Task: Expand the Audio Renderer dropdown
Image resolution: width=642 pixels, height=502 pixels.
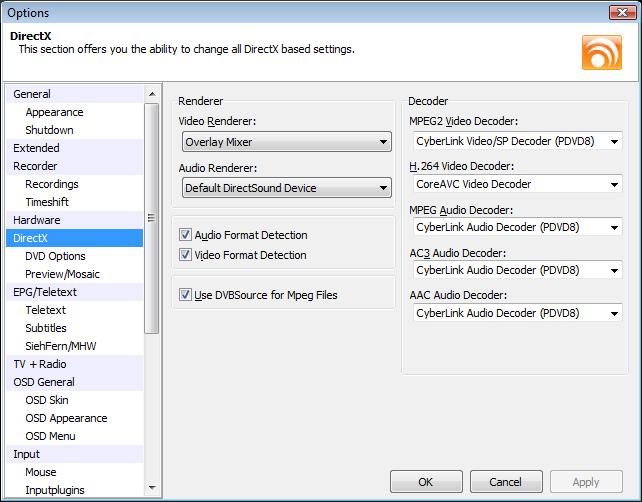Action: (x=285, y=187)
